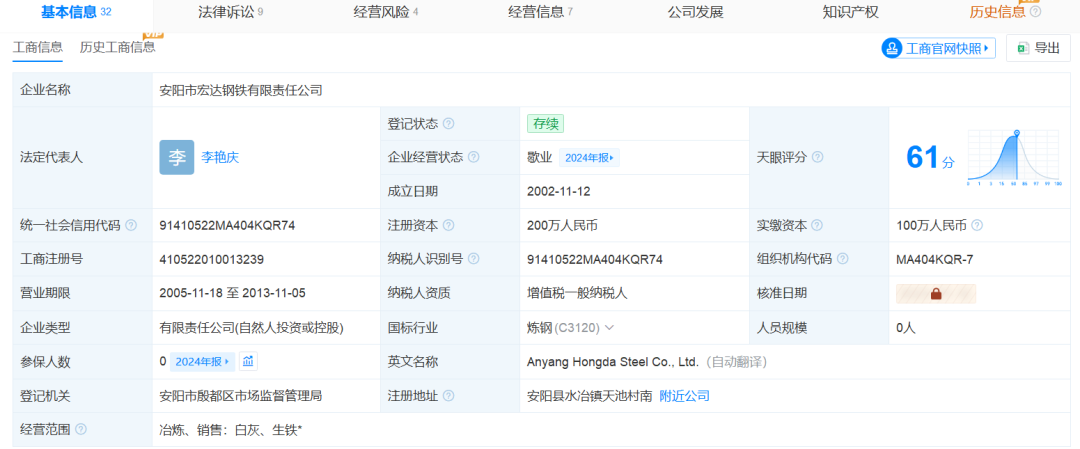1080x449 pixels.
Task: Click help icon next to 组织机构代码
Action: coord(842,259)
